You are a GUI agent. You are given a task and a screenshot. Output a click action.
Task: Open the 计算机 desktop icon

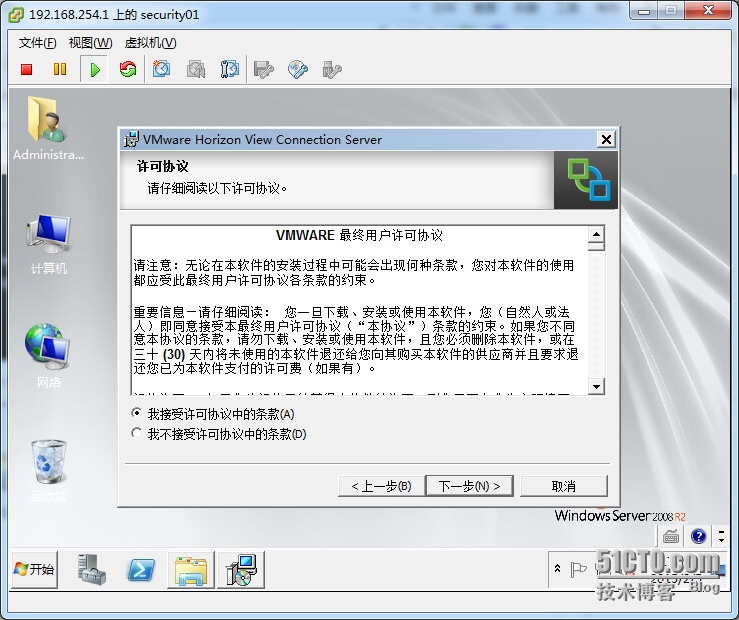[x=48, y=245]
